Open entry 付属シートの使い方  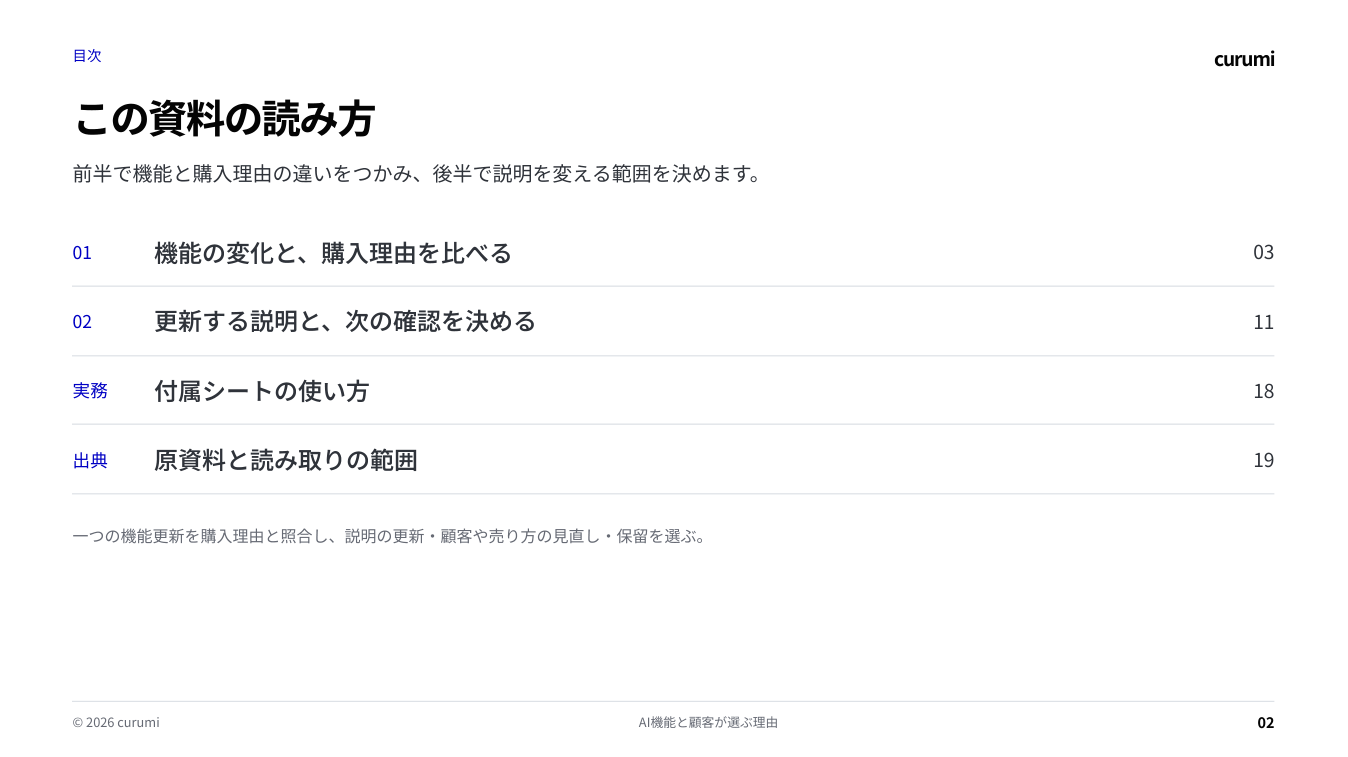262,391
